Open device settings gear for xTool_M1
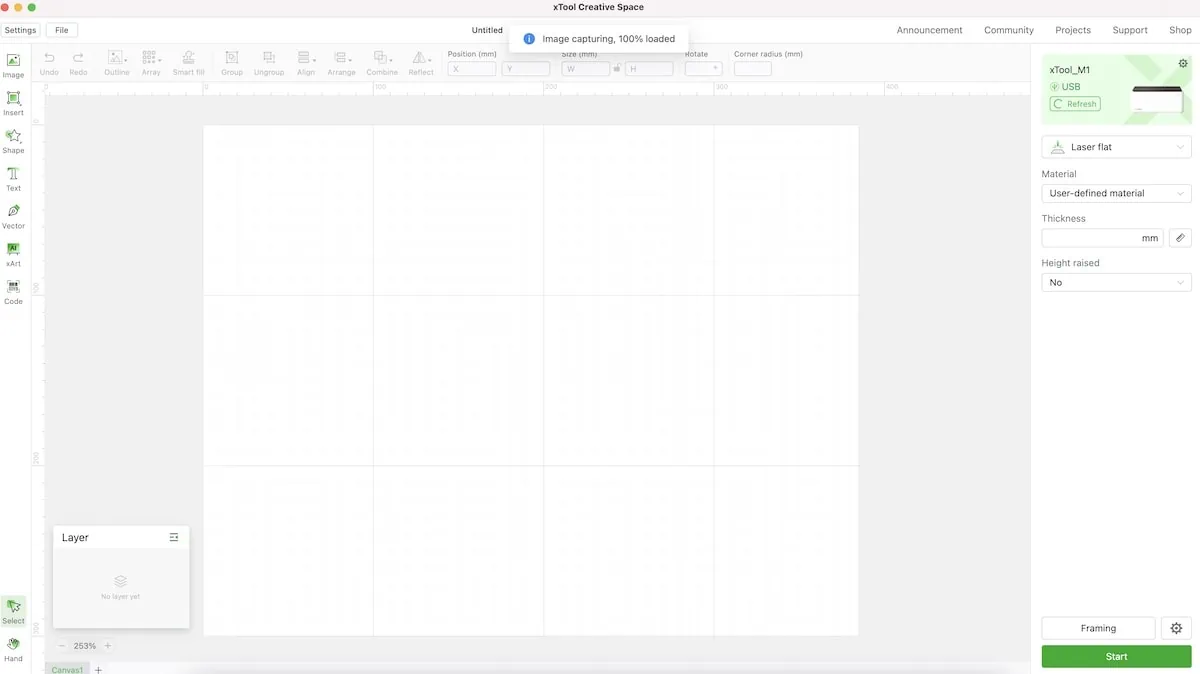The height and width of the screenshot is (674, 1200). tap(1184, 63)
